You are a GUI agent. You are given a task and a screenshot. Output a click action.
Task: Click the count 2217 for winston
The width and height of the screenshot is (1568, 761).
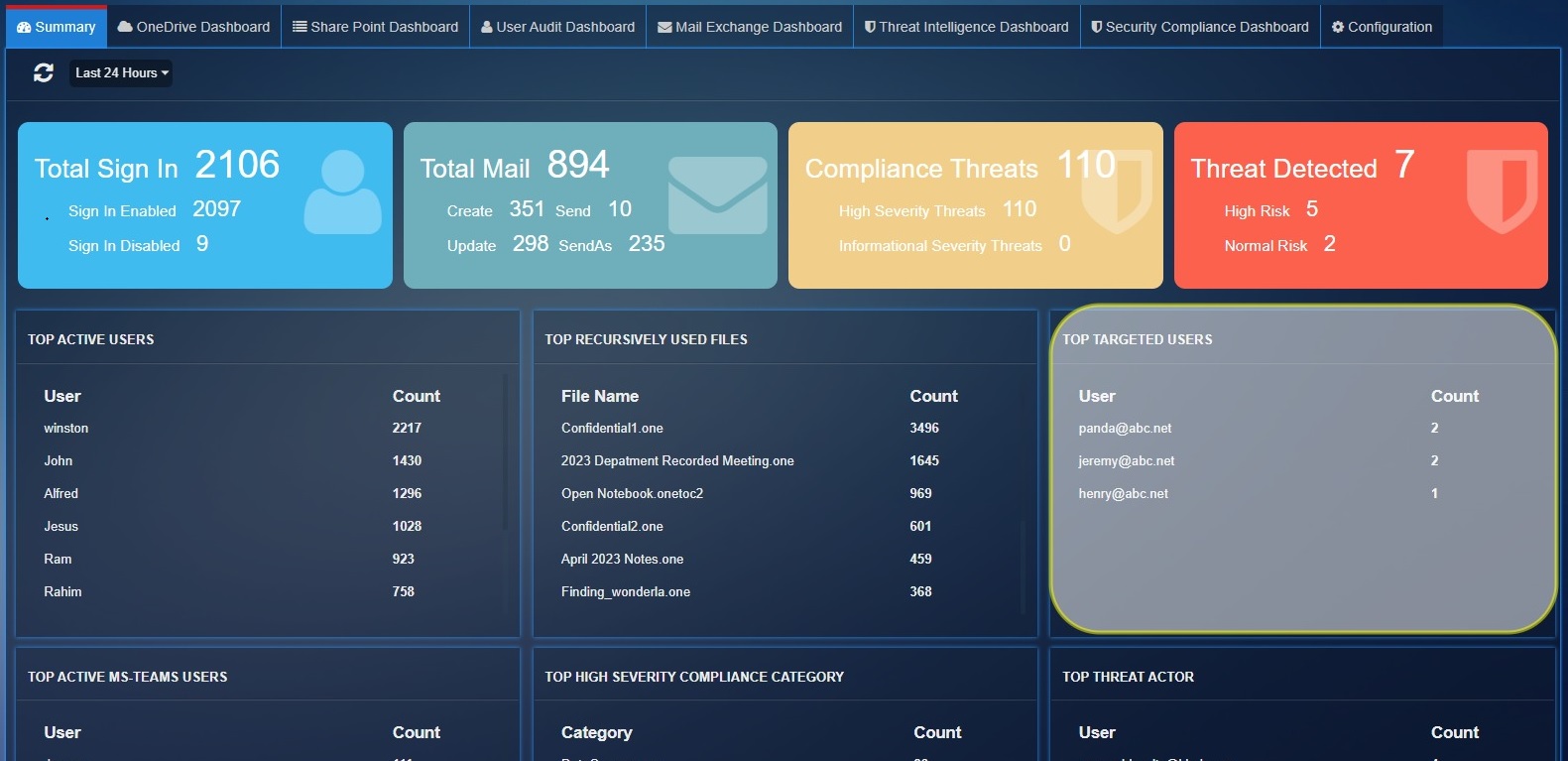point(407,429)
